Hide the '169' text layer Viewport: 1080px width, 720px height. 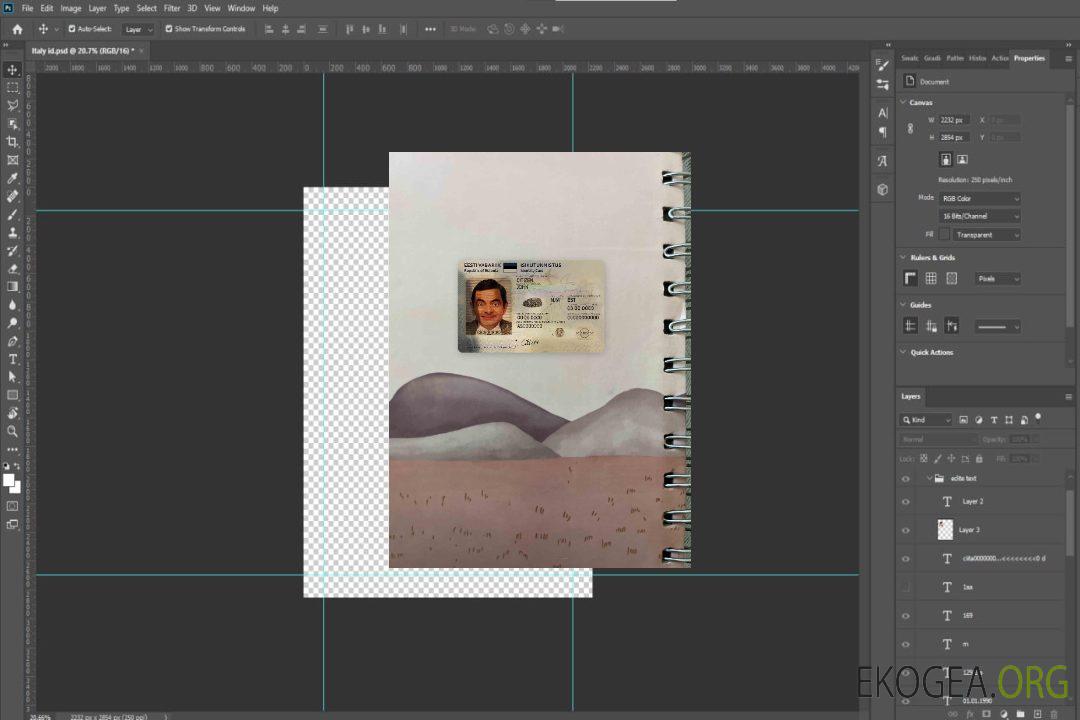click(x=906, y=616)
